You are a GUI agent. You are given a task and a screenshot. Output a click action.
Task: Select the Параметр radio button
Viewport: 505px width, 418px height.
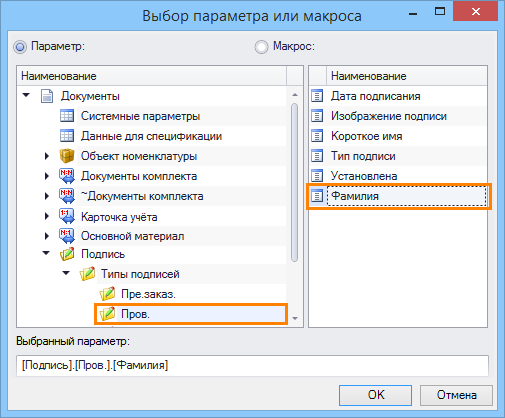[20, 47]
